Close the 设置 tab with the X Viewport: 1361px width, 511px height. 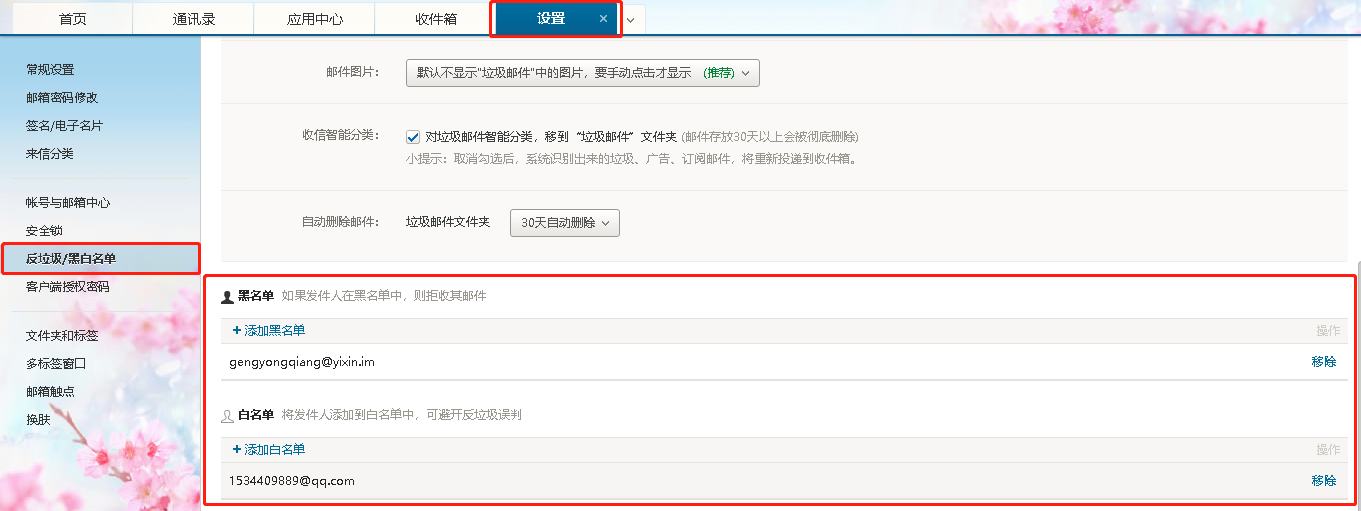click(603, 19)
